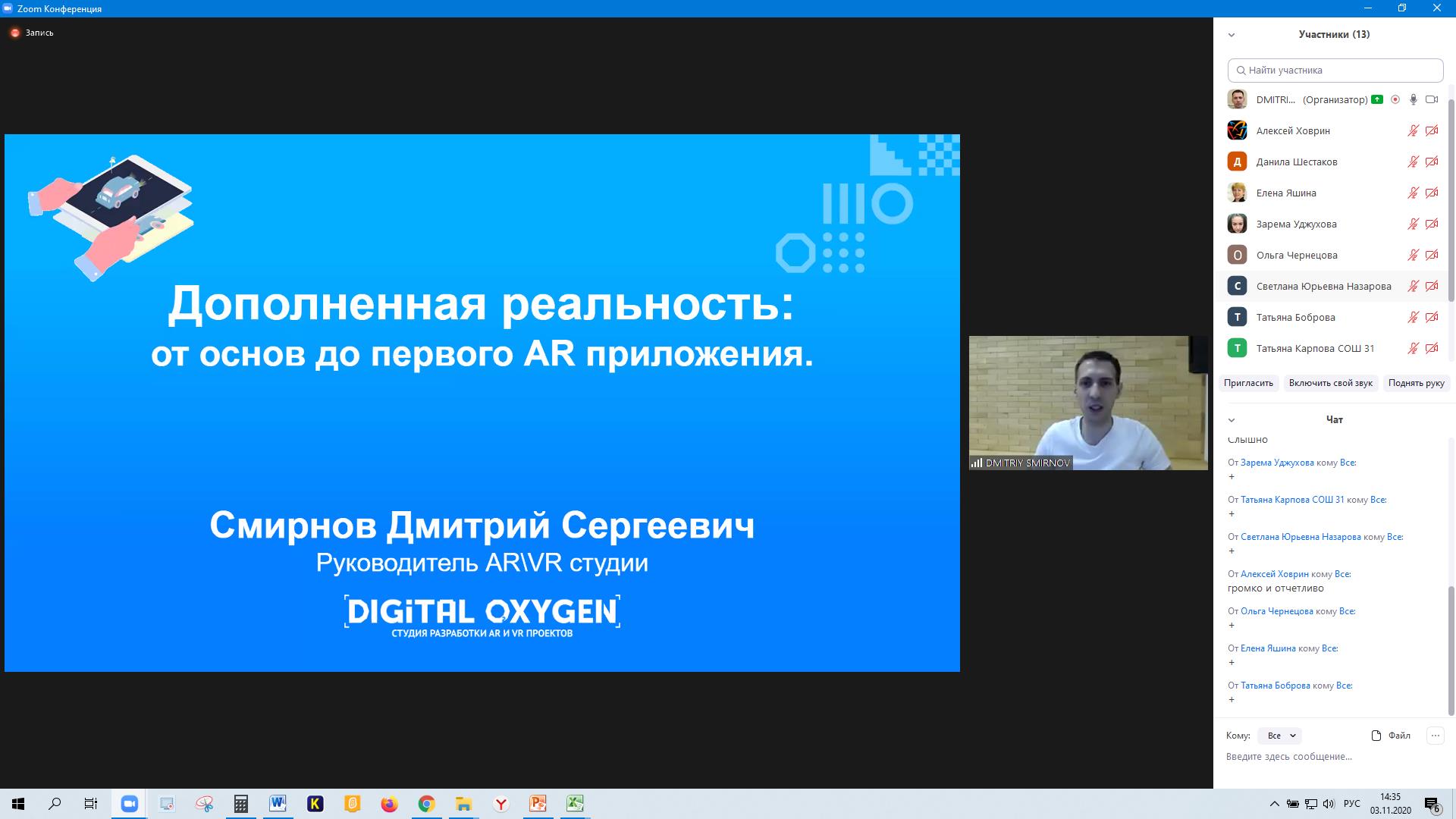Click Зарема Уджухова's avatar photo

1237,224
